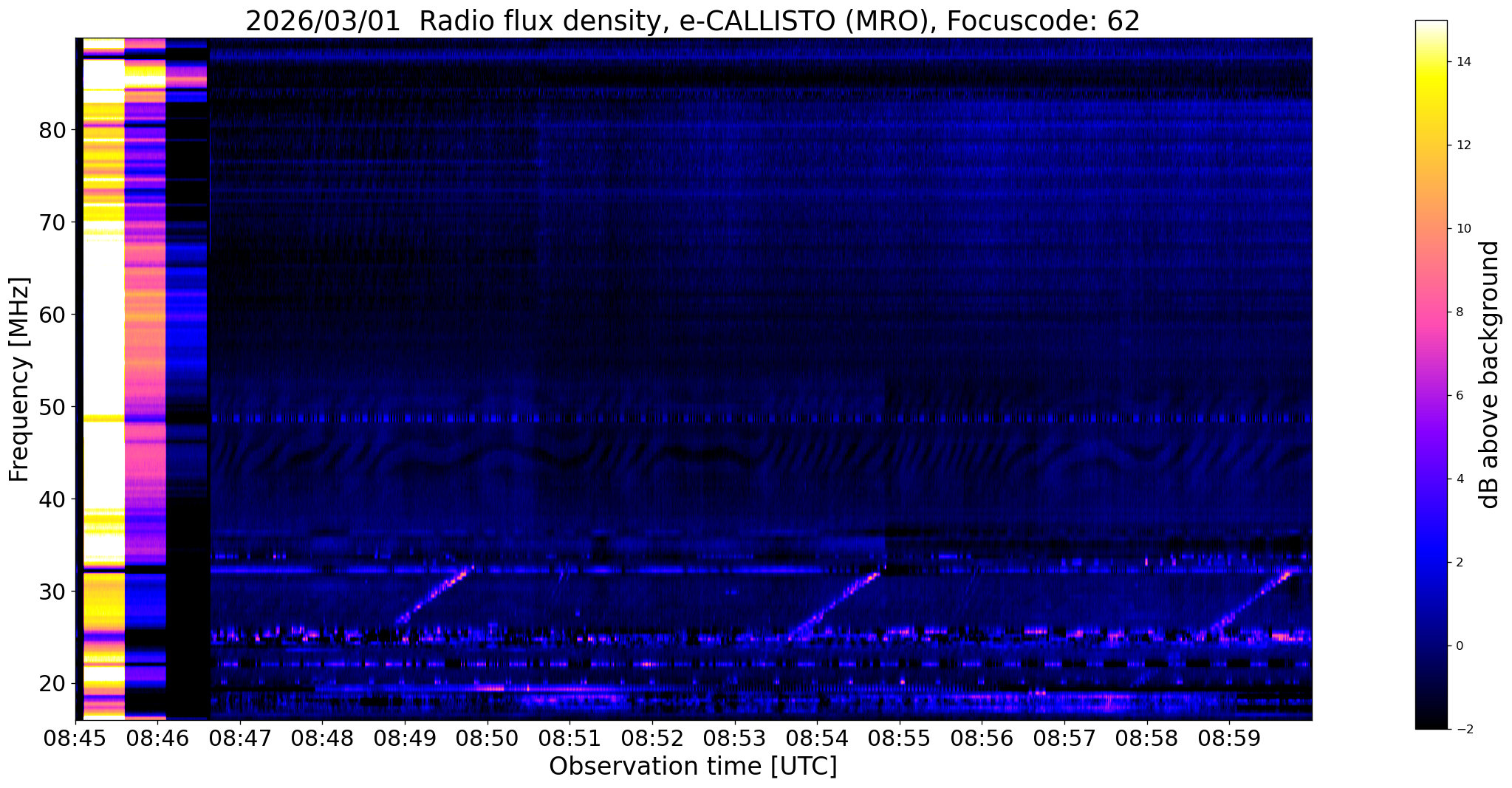The width and height of the screenshot is (1512, 788).
Task: Click the 08:50 time tick label
Action: 488,738
